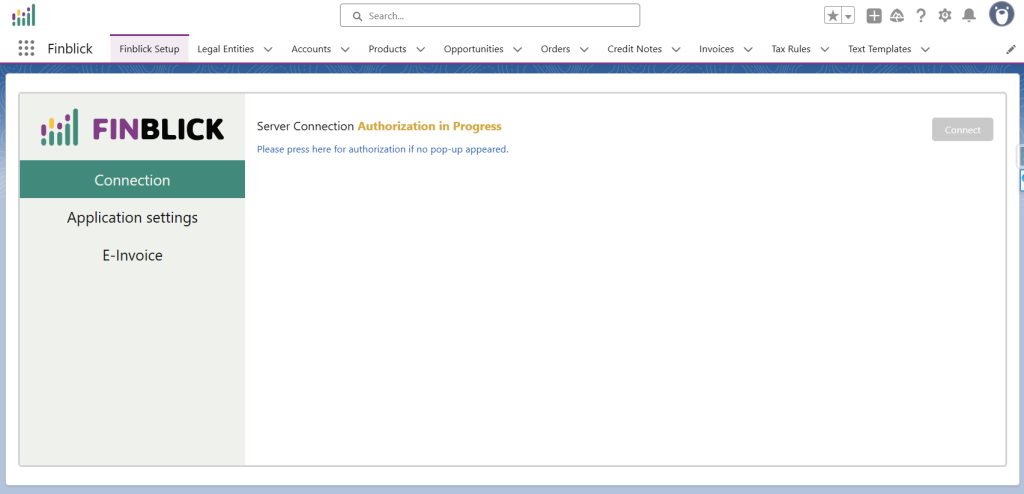The width and height of the screenshot is (1024, 494).
Task: Click the pencil icon to edit navigation
Action: click(x=1010, y=49)
